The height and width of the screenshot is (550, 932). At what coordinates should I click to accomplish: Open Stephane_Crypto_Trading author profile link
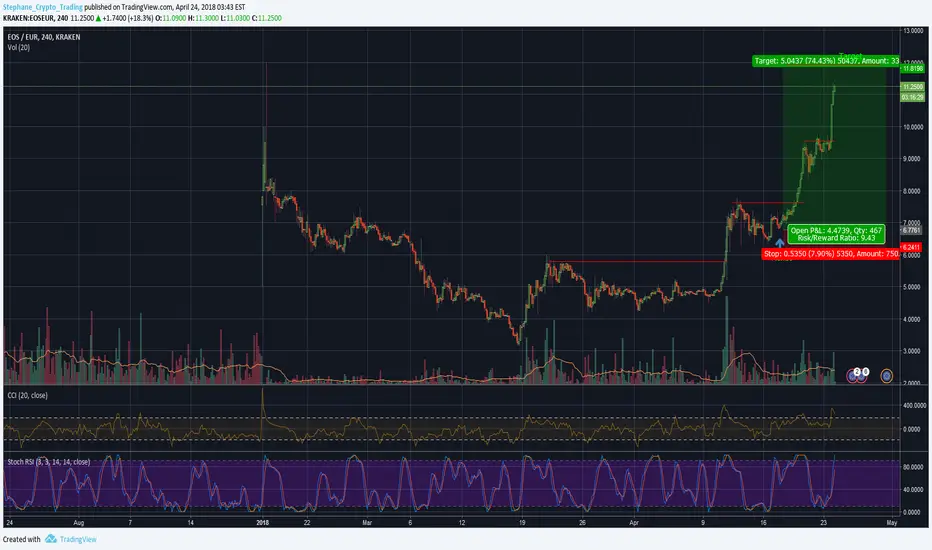pyautogui.click(x=43, y=7)
